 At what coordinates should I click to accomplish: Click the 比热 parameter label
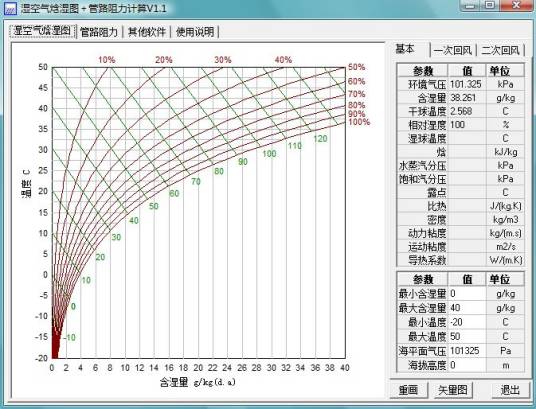click(x=437, y=206)
